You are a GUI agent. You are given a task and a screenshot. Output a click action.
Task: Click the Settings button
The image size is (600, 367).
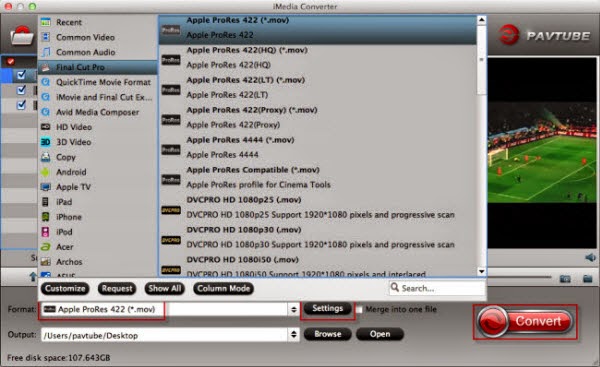pyautogui.click(x=327, y=308)
